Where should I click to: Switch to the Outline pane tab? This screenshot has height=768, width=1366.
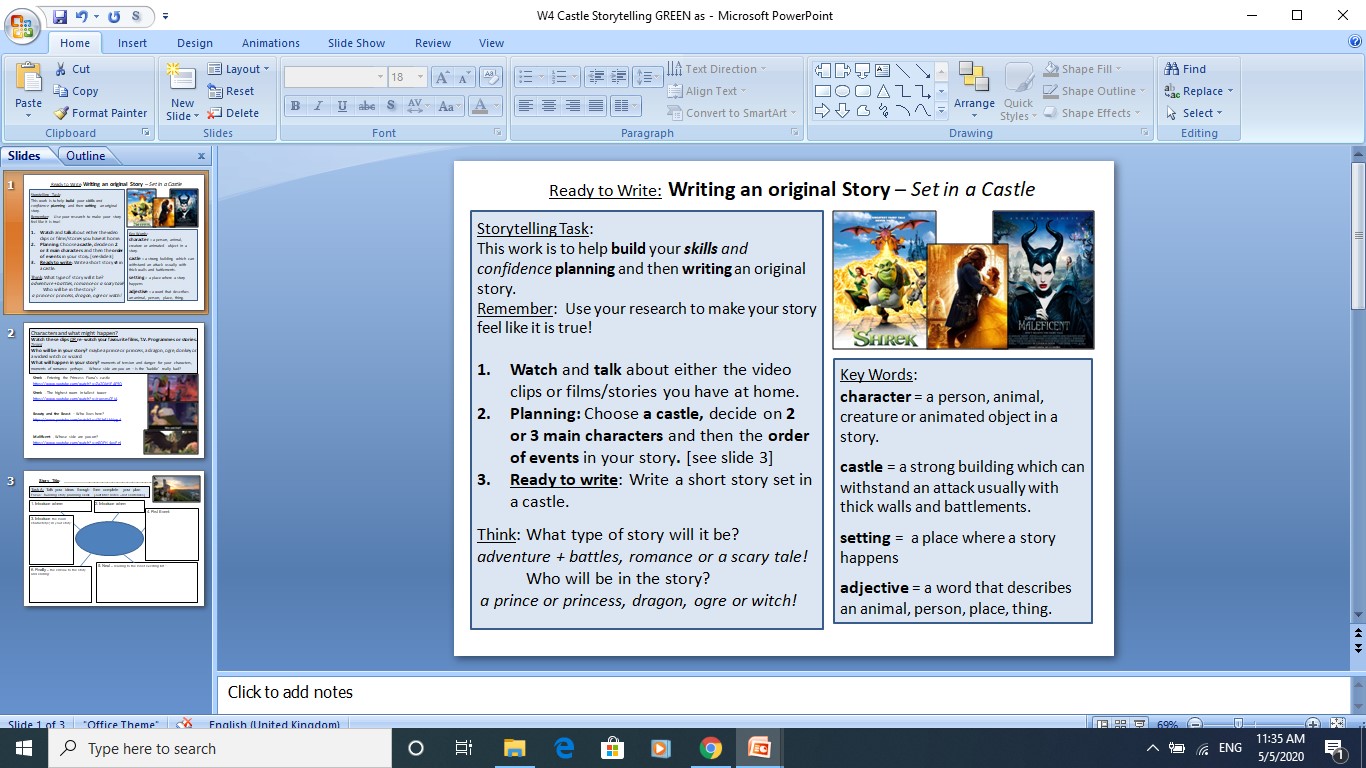[x=86, y=156]
